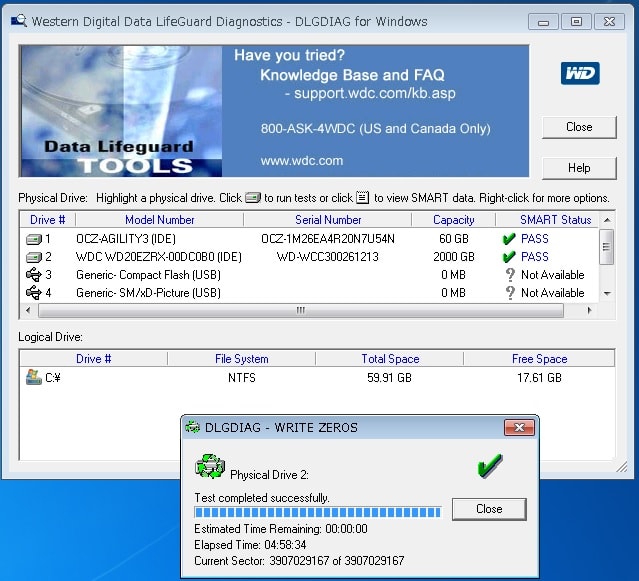Sort physical drives by Drive # column
Image resolution: width=639 pixels, height=581 pixels.
click(x=48, y=220)
